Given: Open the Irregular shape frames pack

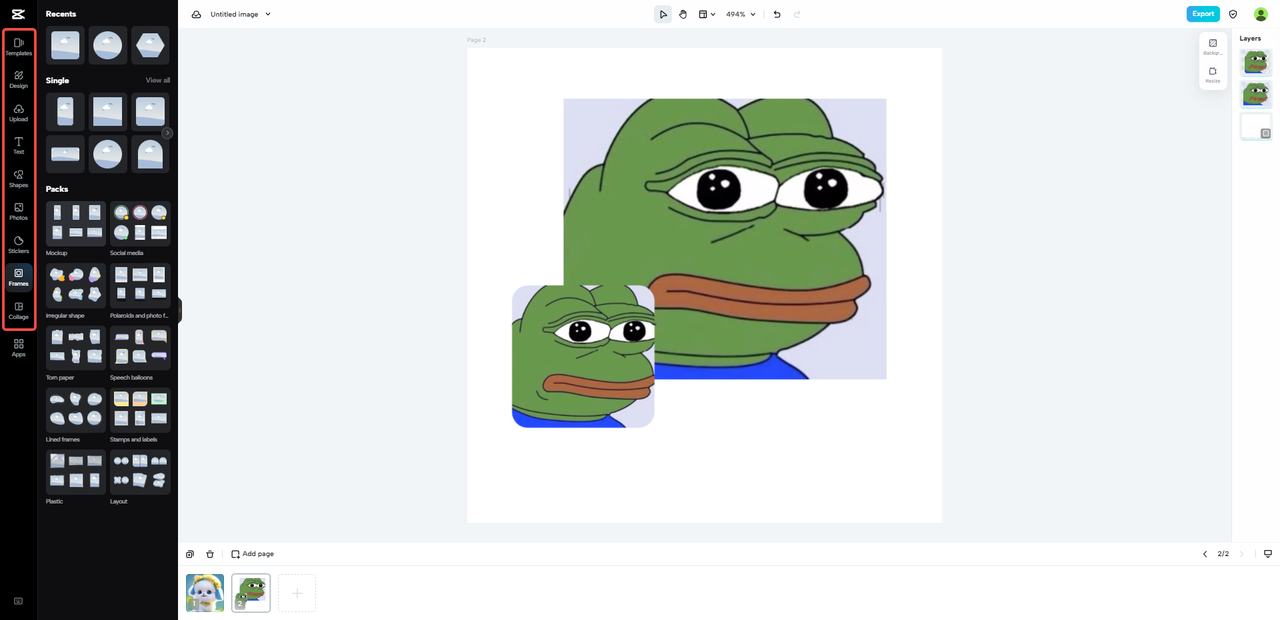Looking at the screenshot, I should click(76, 286).
